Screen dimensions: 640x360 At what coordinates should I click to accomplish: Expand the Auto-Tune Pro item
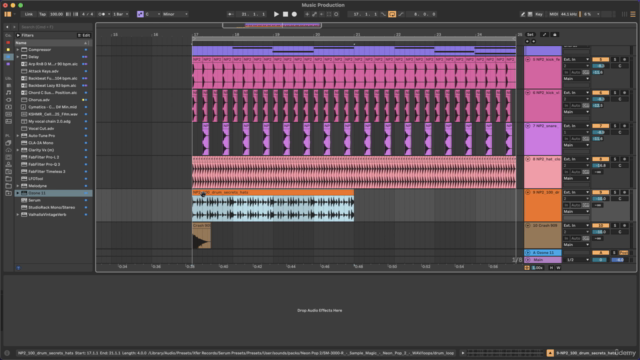pos(18,136)
